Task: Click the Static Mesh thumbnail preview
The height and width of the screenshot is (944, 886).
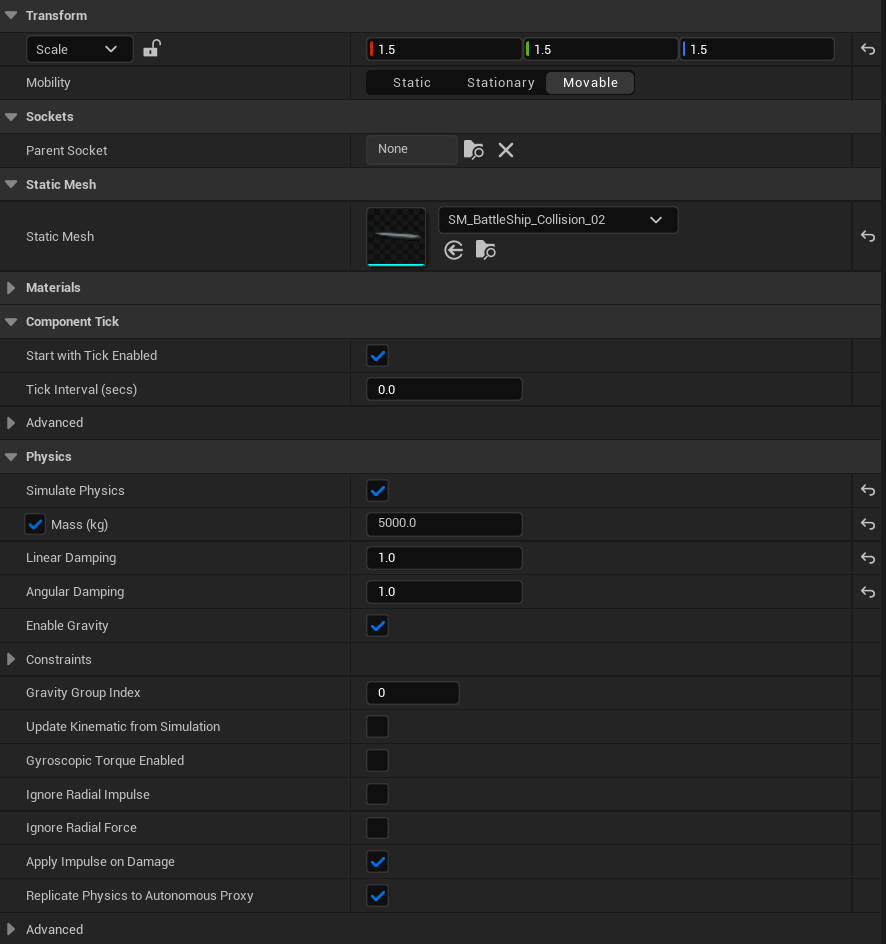Action: (x=396, y=236)
